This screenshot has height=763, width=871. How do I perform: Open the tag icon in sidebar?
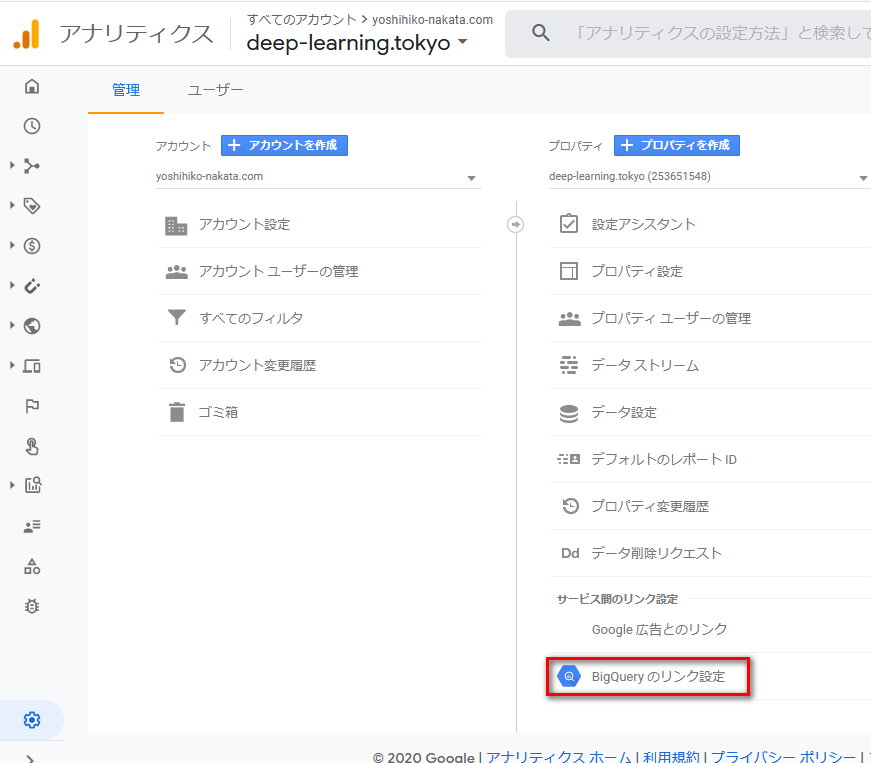coord(32,206)
